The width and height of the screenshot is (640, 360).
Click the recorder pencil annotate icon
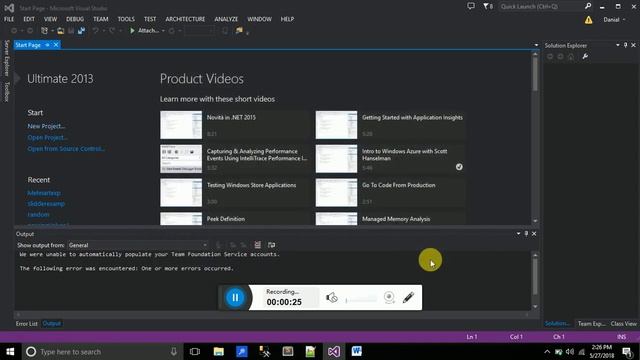(408, 298)
